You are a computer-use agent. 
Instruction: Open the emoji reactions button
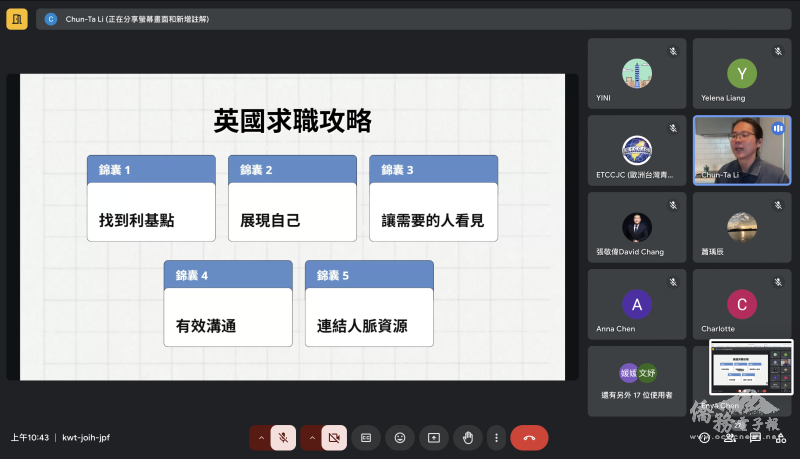(400, 438)
